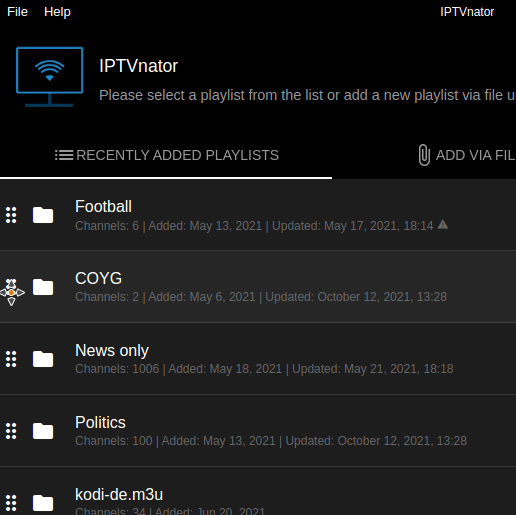This screenshot has height=515, width=516.
Task: Switch to Recently Added Playlists tab
Action: point(166,155)
